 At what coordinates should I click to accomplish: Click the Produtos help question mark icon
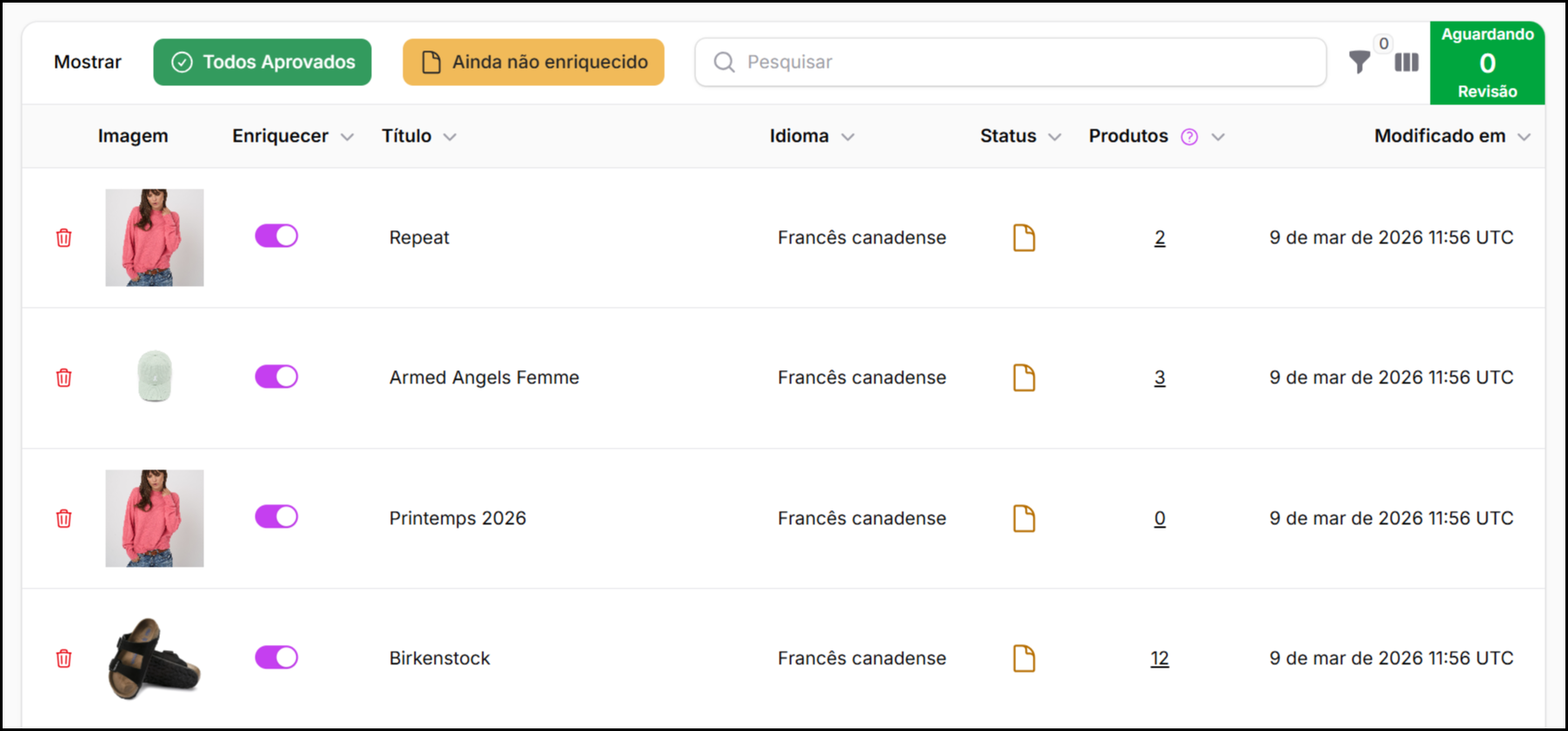(x=1189, y=137)
